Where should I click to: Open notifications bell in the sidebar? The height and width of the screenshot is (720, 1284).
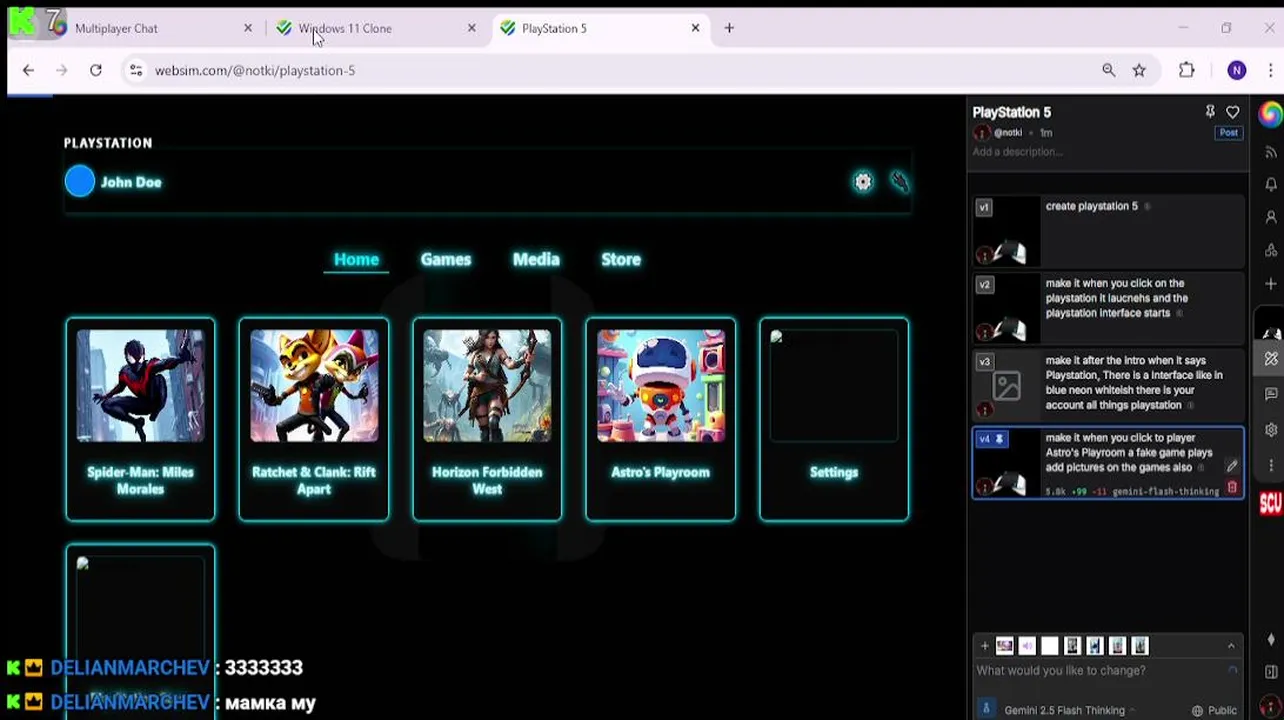(1271, 184)
